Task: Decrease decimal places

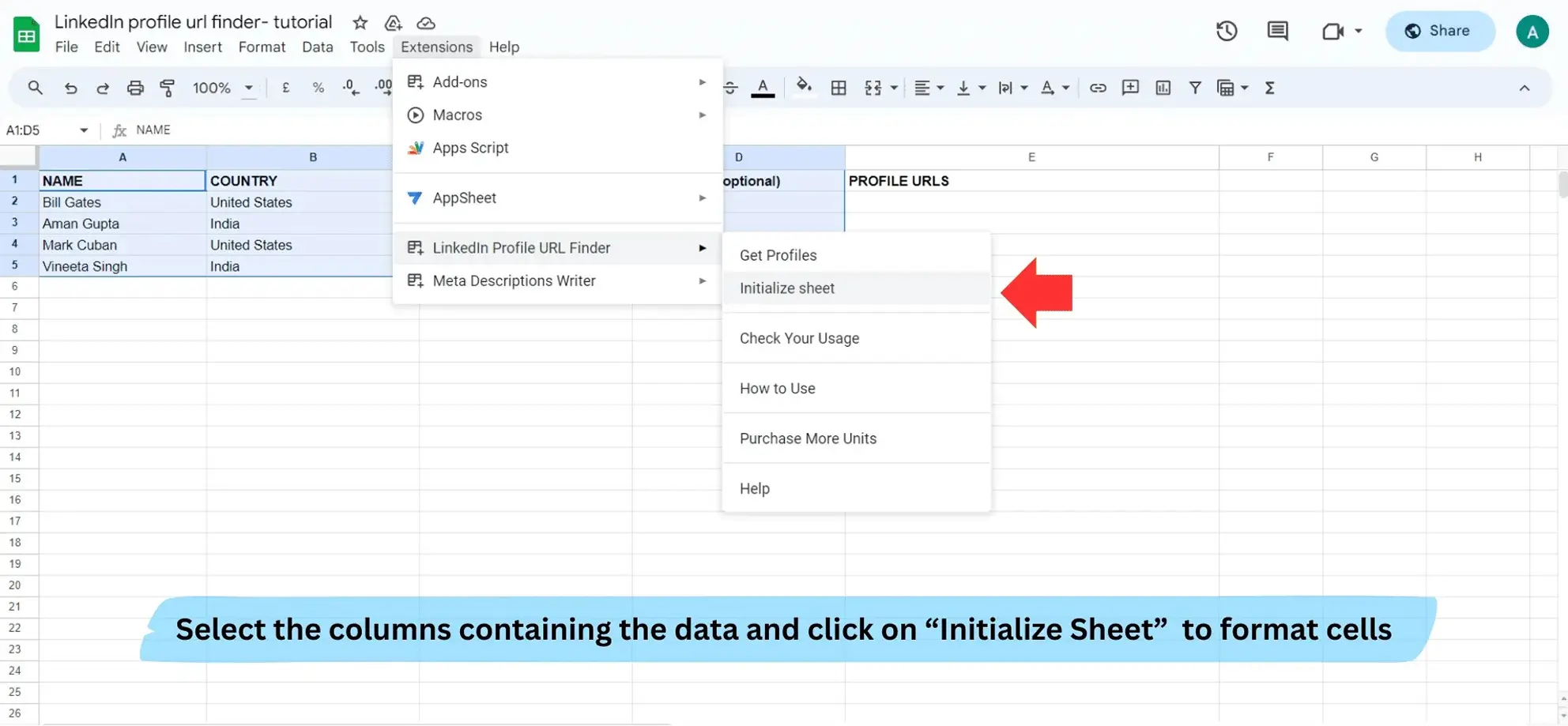Action: pyautogui.click(x=351, y=88)
